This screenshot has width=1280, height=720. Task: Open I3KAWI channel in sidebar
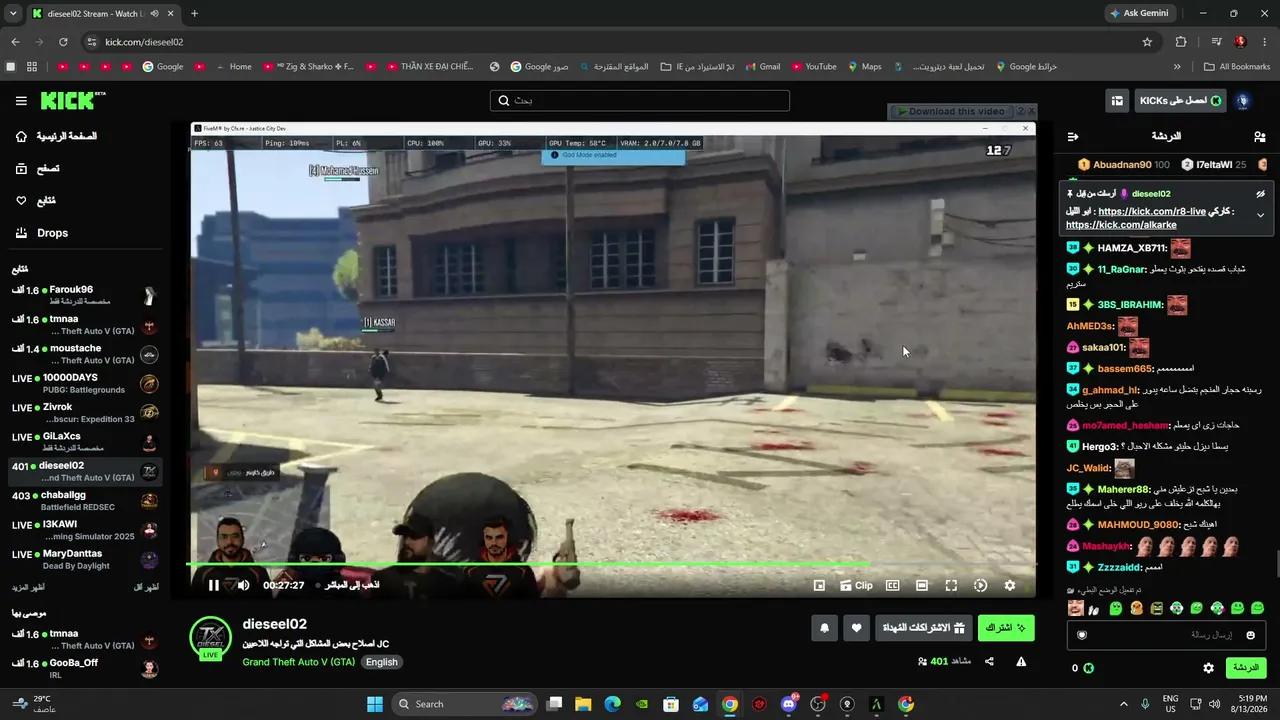click(x=85, y=530)
